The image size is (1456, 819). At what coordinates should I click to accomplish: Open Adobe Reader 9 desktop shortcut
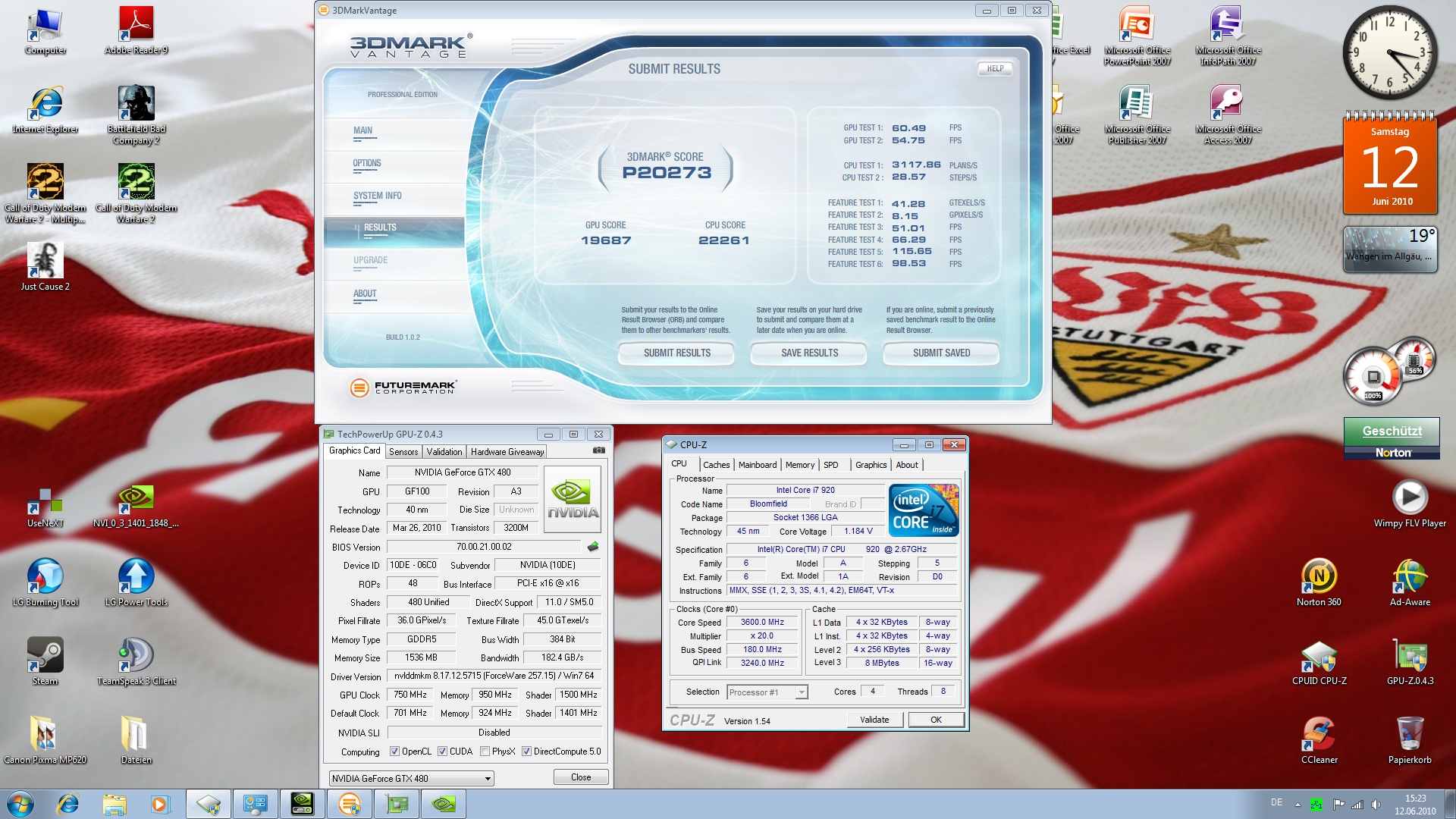136,30
